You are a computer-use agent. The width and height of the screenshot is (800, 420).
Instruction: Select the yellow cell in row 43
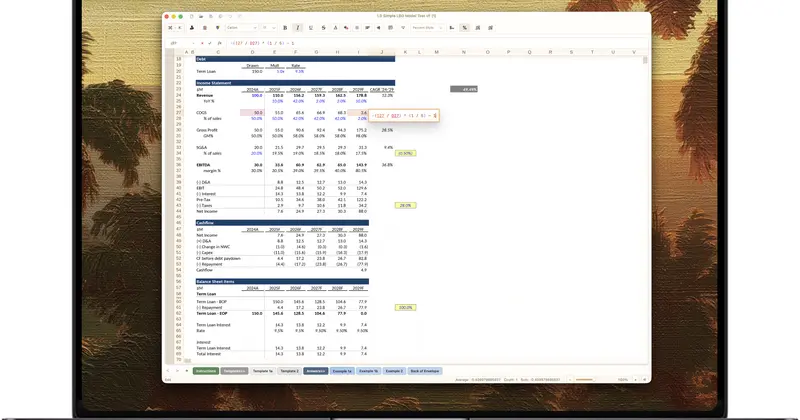point(405,205)
